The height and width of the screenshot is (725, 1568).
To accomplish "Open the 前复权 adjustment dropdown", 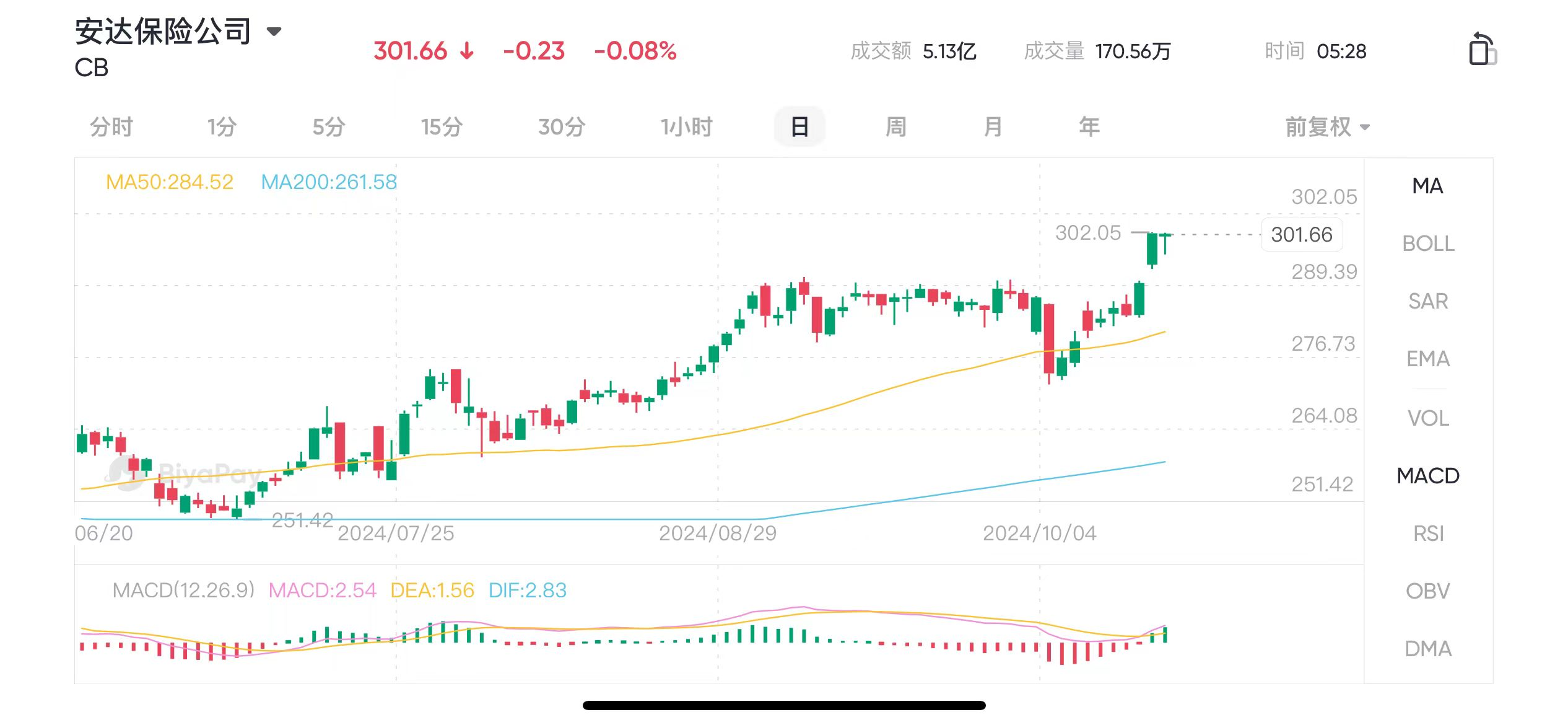I will [x=1327, y=127].
